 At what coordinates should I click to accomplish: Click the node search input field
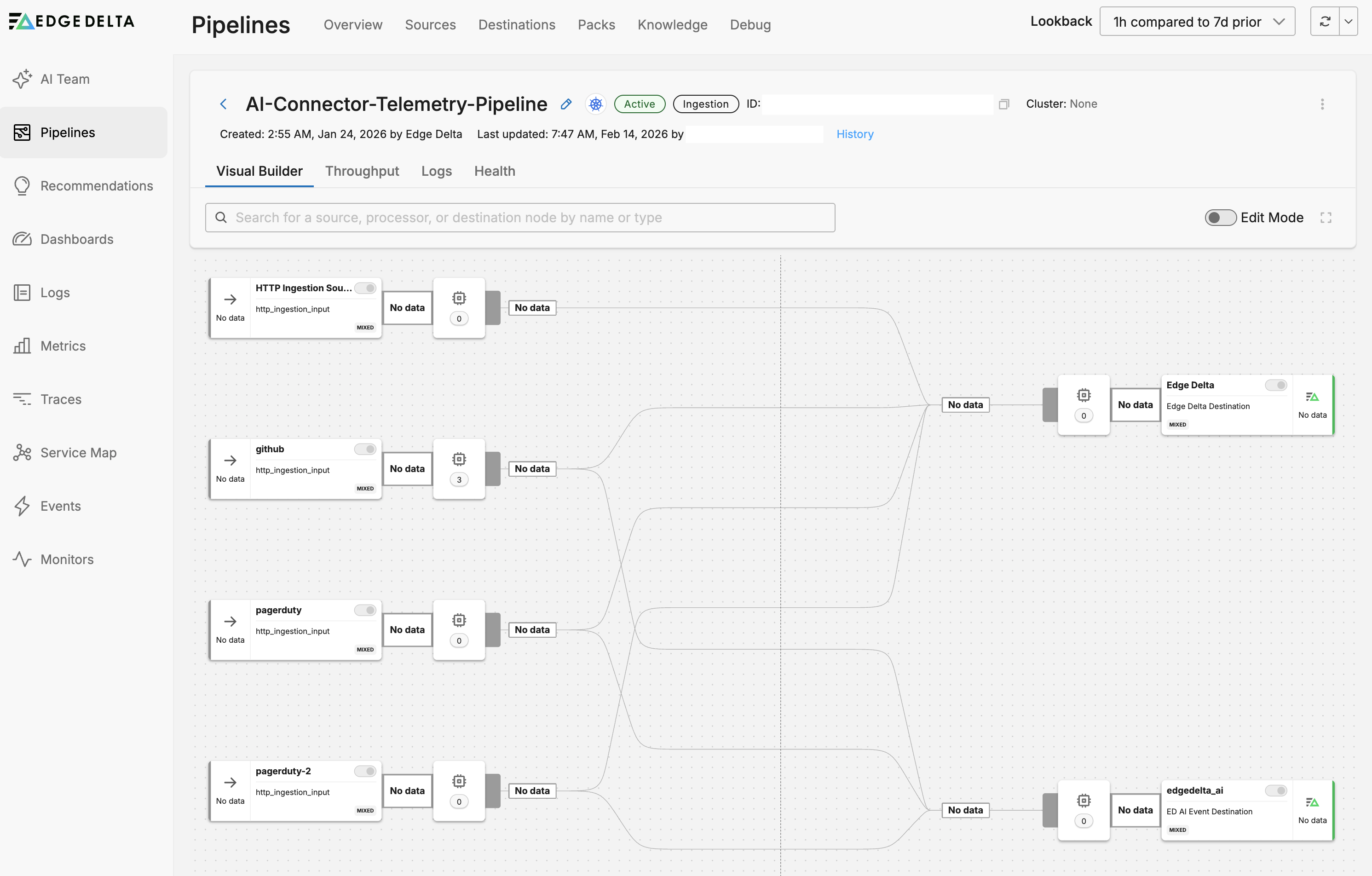point(519,218)
